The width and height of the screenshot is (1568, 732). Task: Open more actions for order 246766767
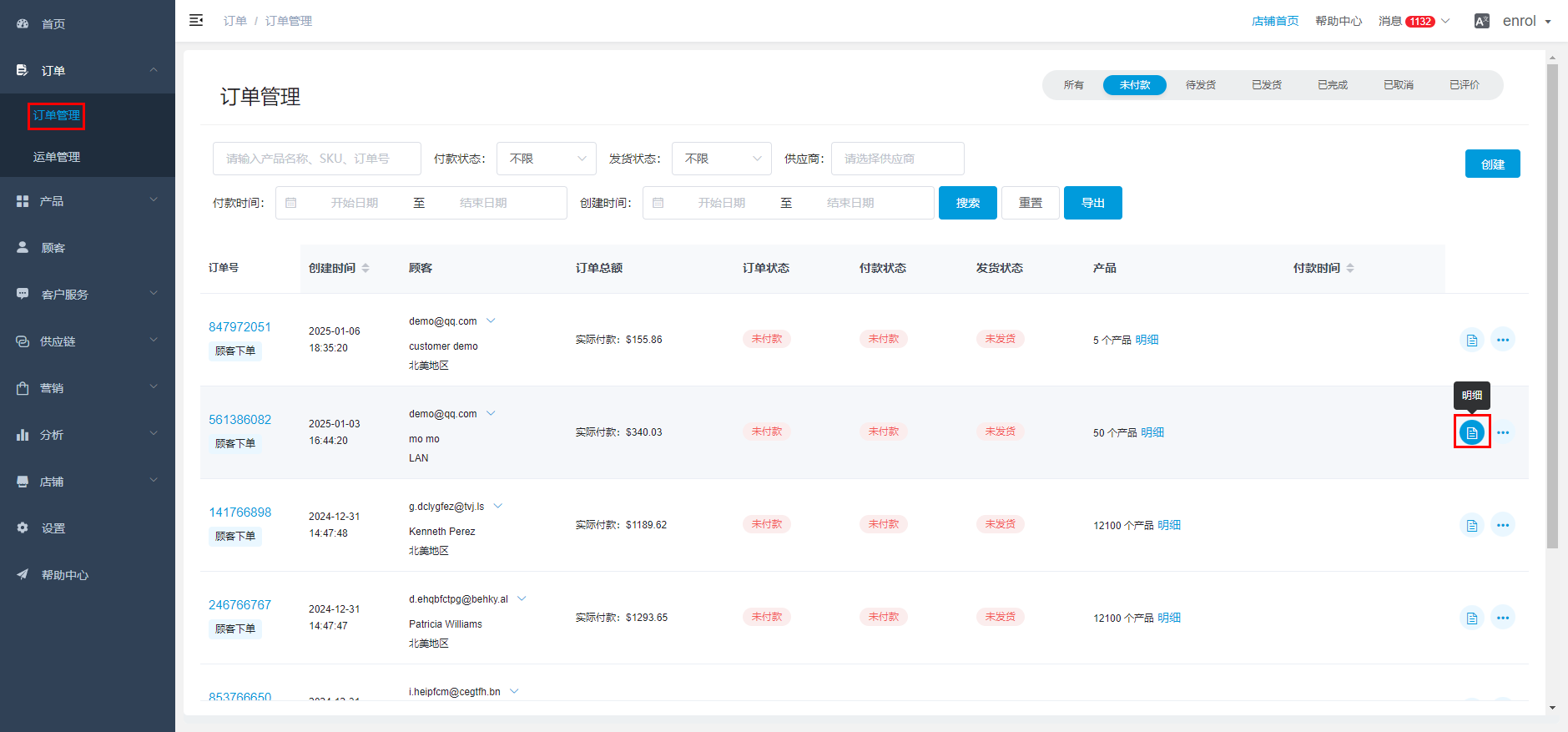(x=1503, y=618)
